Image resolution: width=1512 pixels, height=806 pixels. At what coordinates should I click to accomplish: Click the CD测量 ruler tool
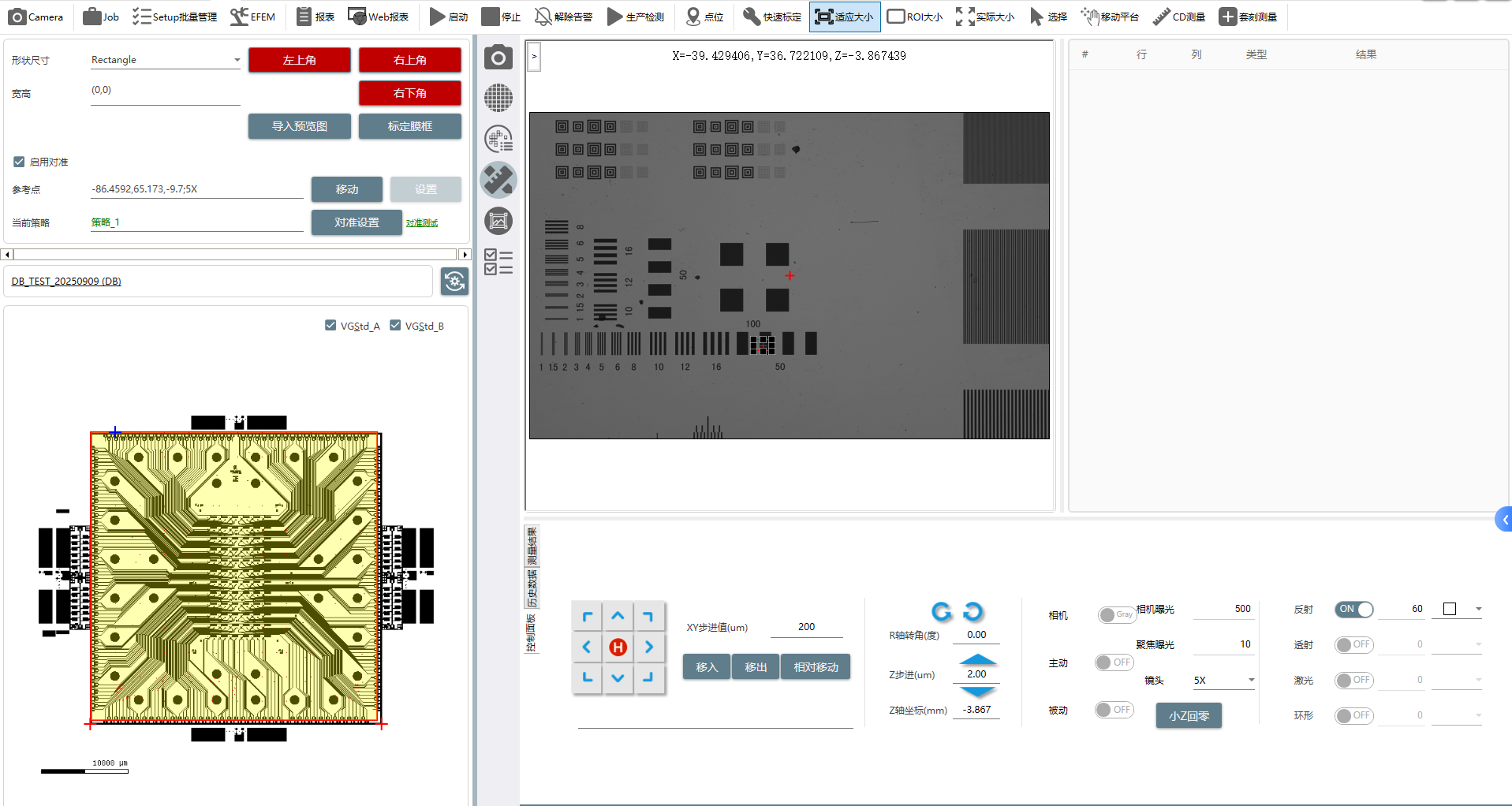(x=1179, y=17)
